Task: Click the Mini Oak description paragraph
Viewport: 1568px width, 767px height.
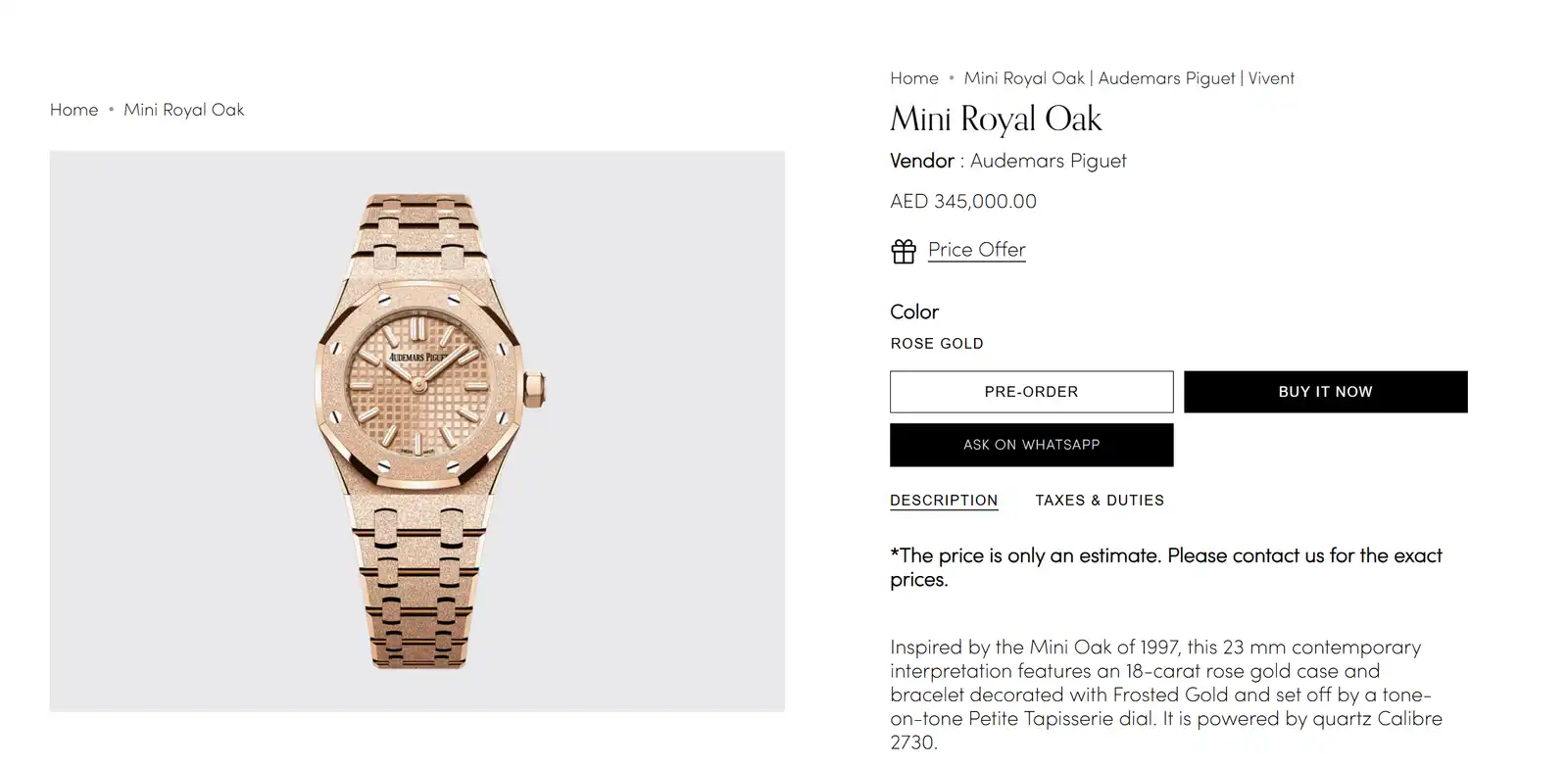Action: tap(1166, 695)
